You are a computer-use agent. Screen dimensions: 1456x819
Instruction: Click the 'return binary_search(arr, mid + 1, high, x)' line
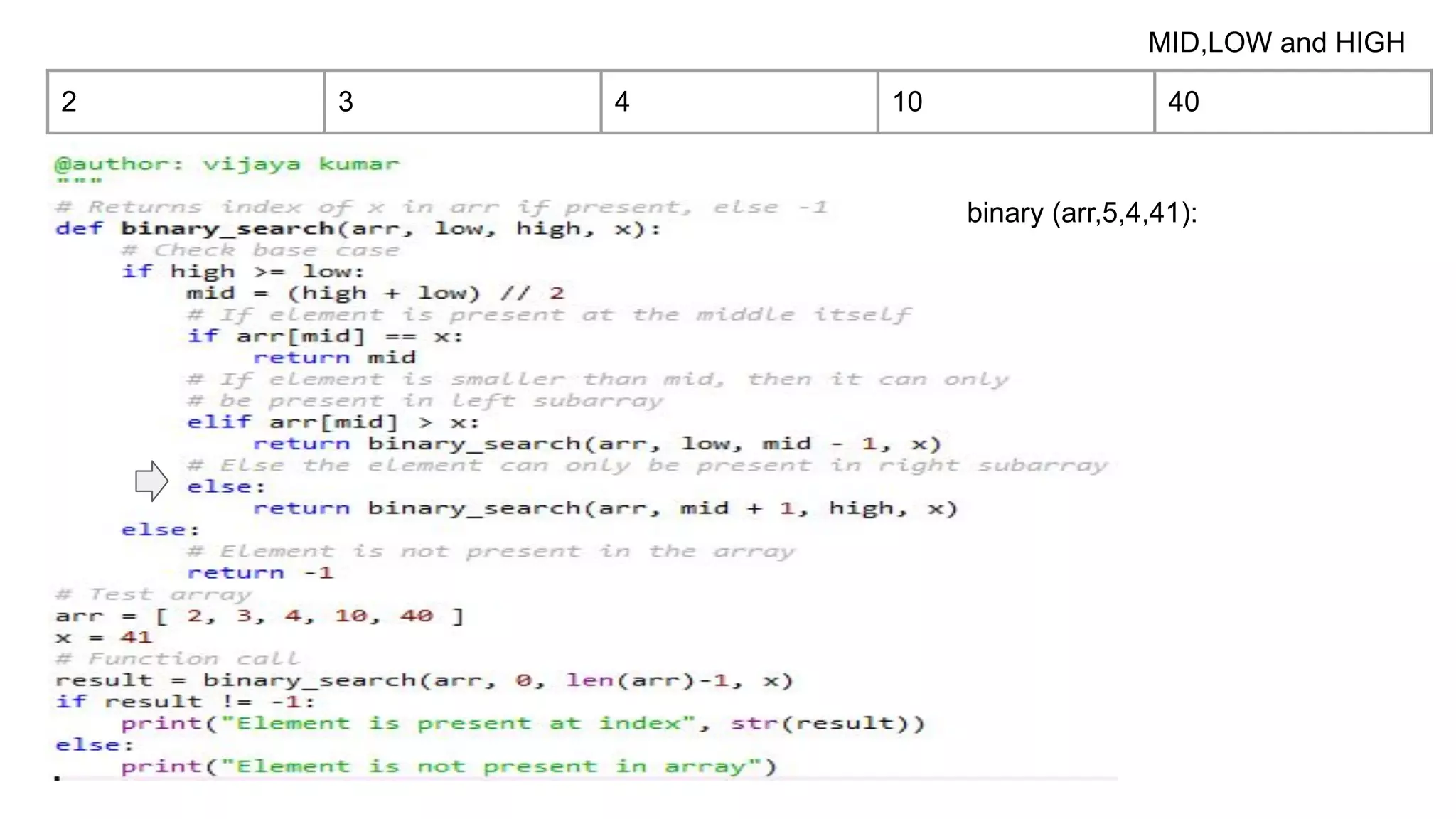606,508
